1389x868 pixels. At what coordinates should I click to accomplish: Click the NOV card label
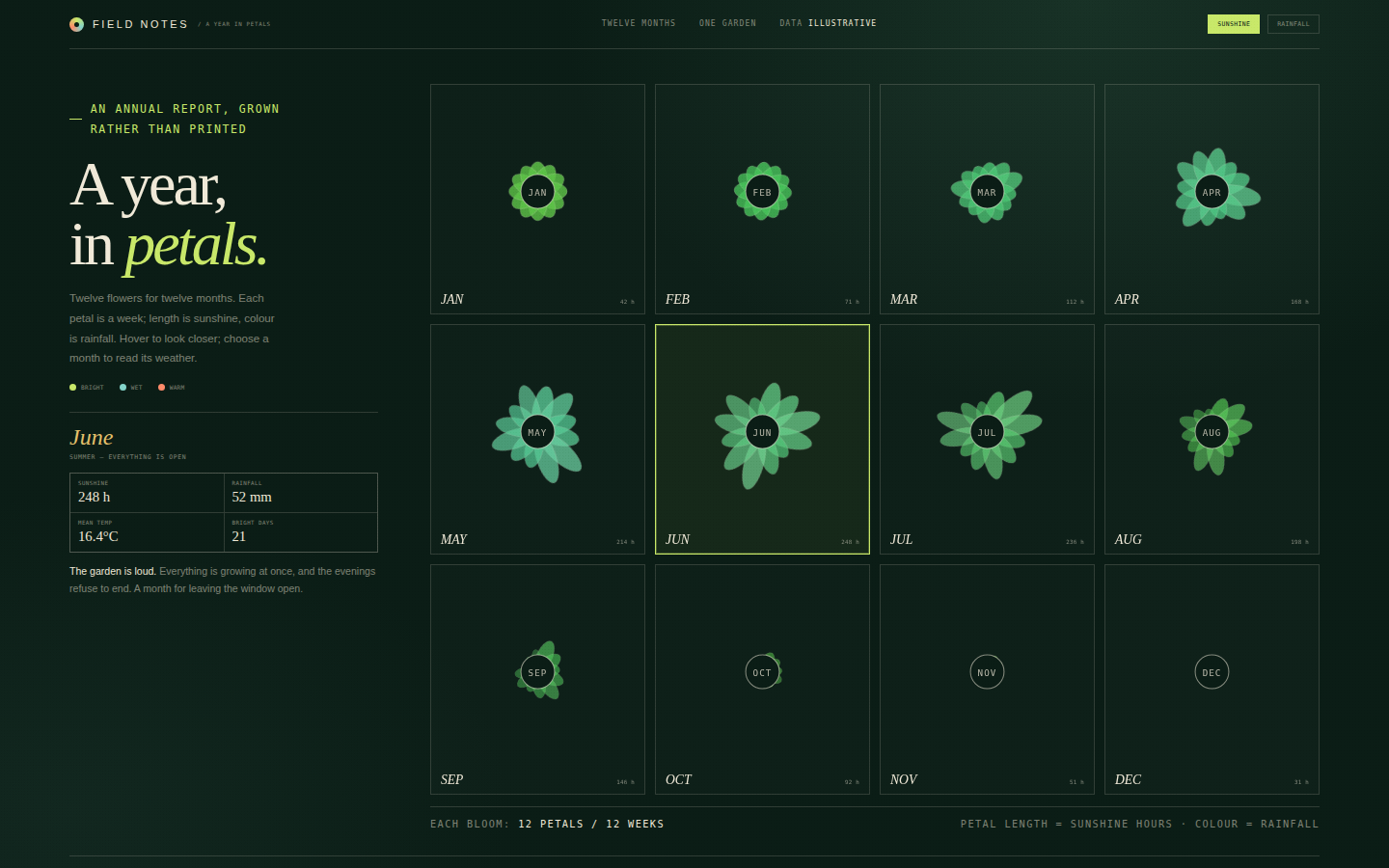[903, 779]
